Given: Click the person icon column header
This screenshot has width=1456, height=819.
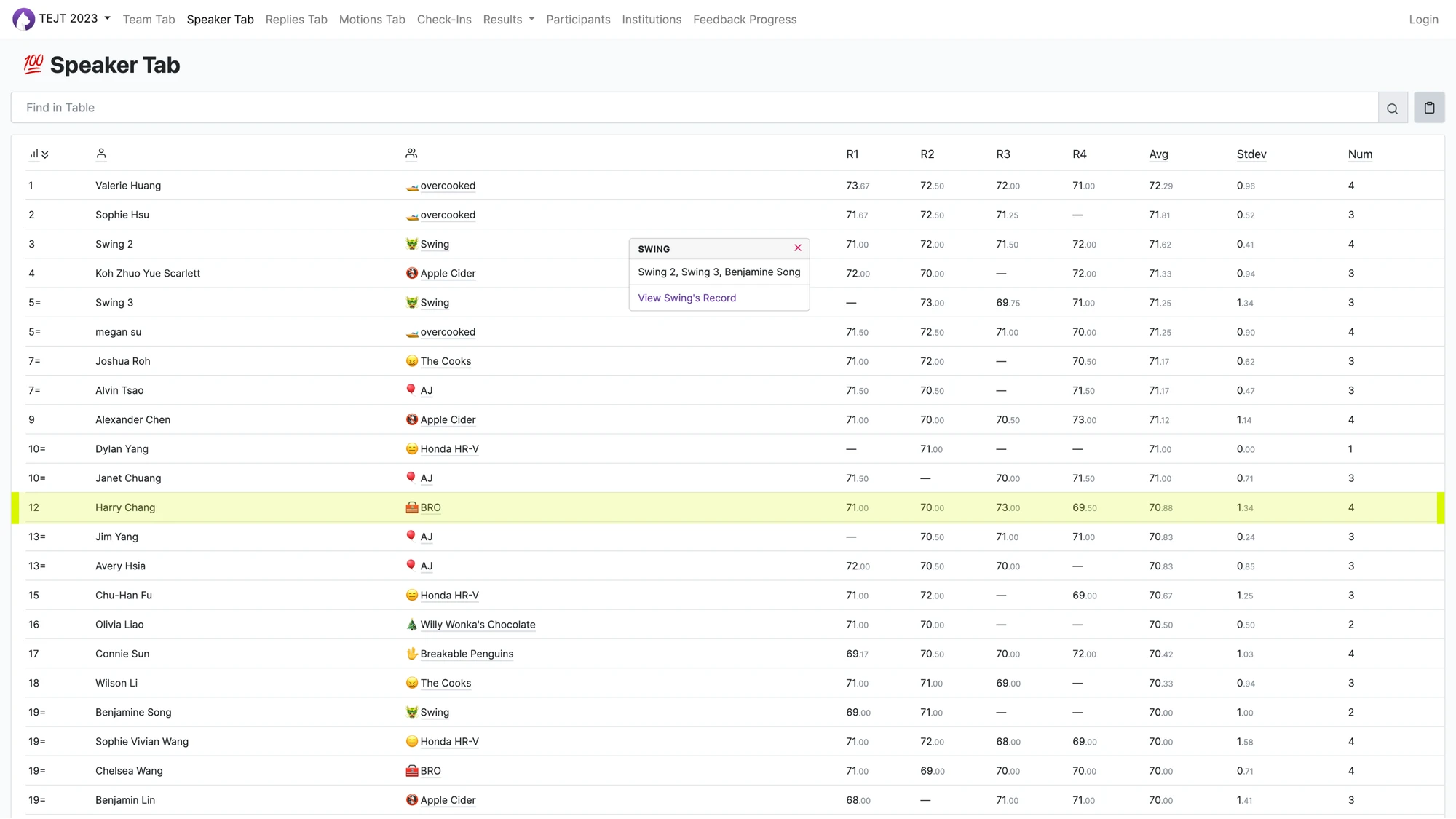Looking at the screenshot, I should pyautogui.click(x=101, y=154).
